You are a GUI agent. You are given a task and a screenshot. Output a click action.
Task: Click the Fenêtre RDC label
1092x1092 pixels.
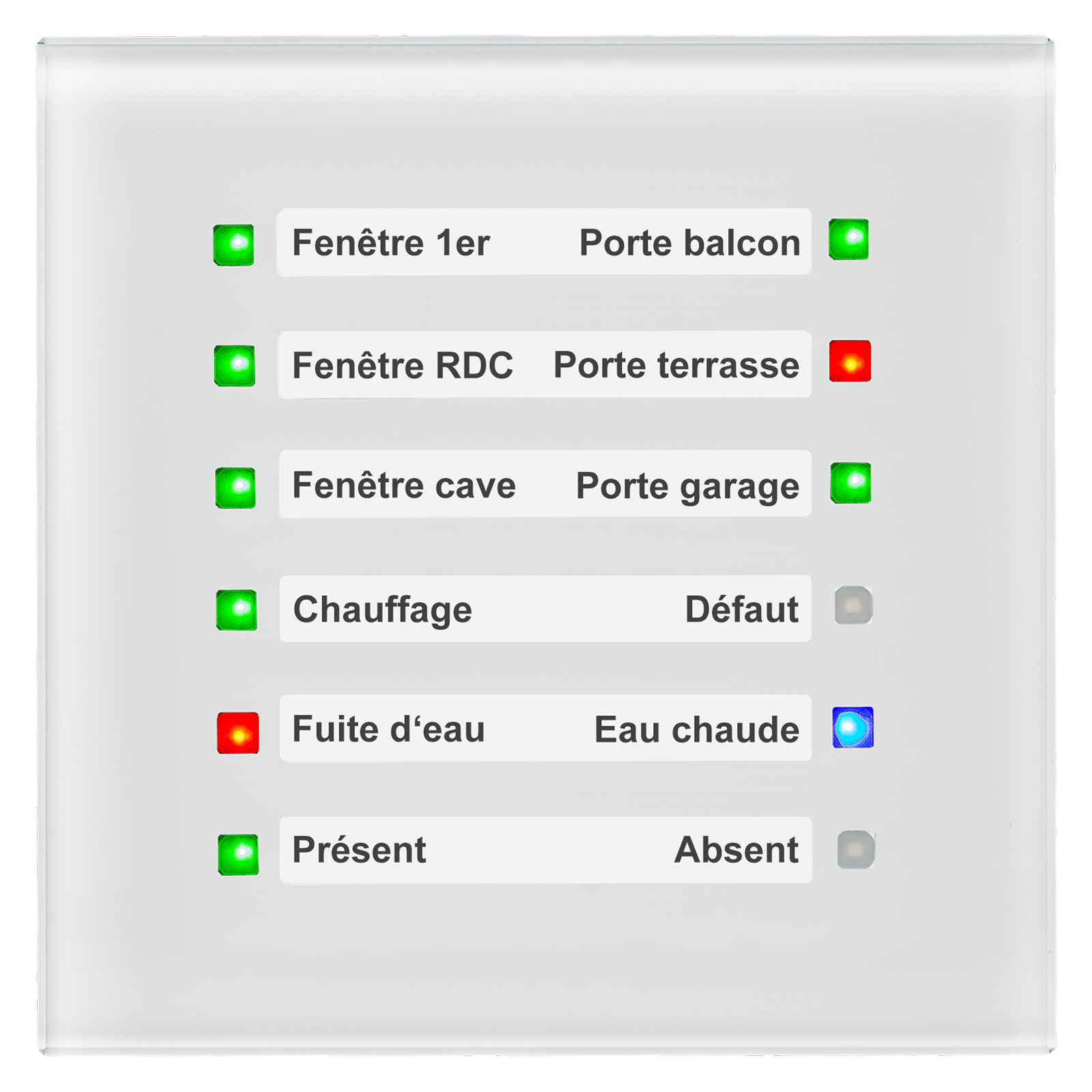tap(402, 366)
